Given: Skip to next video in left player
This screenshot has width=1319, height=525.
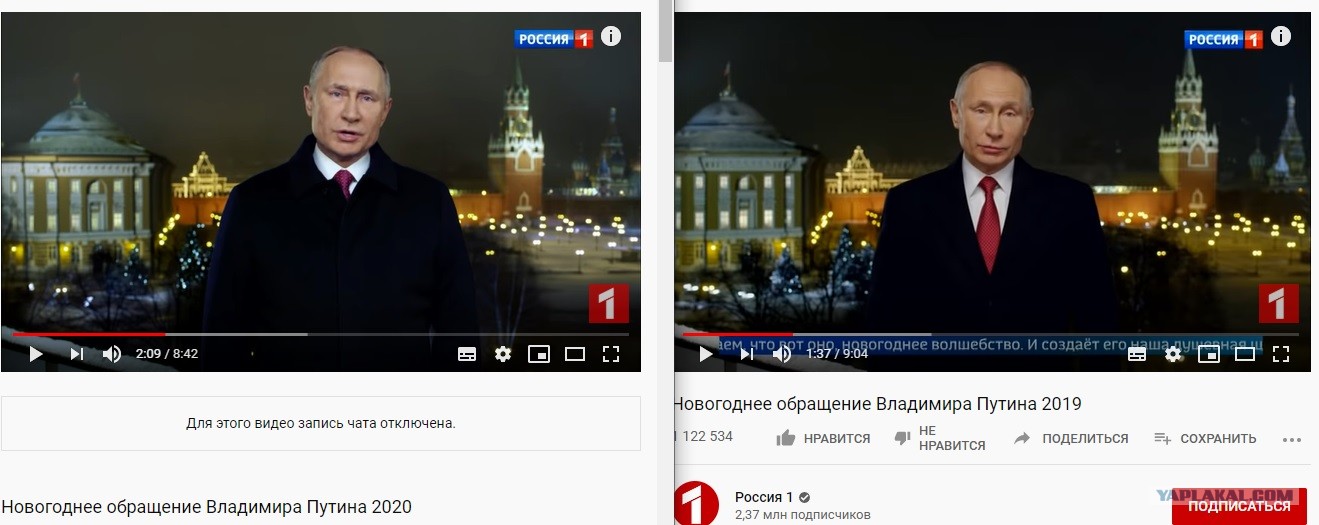Looking at the screenshot, I should point(77,354).
